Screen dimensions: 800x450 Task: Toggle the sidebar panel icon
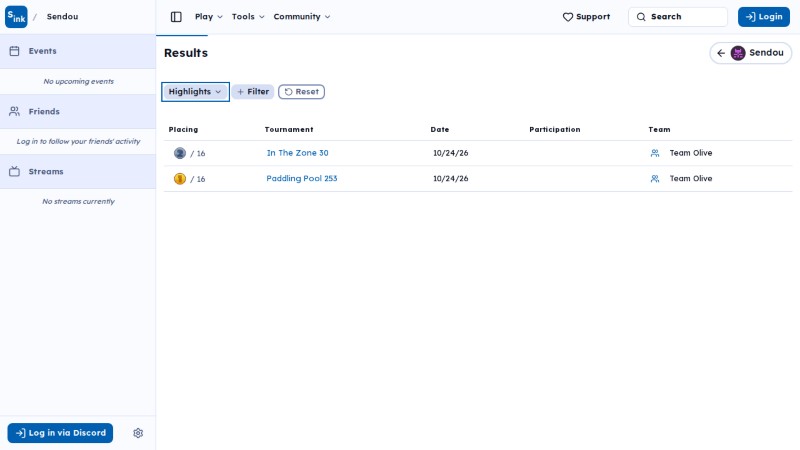click(x=176, y=17)
